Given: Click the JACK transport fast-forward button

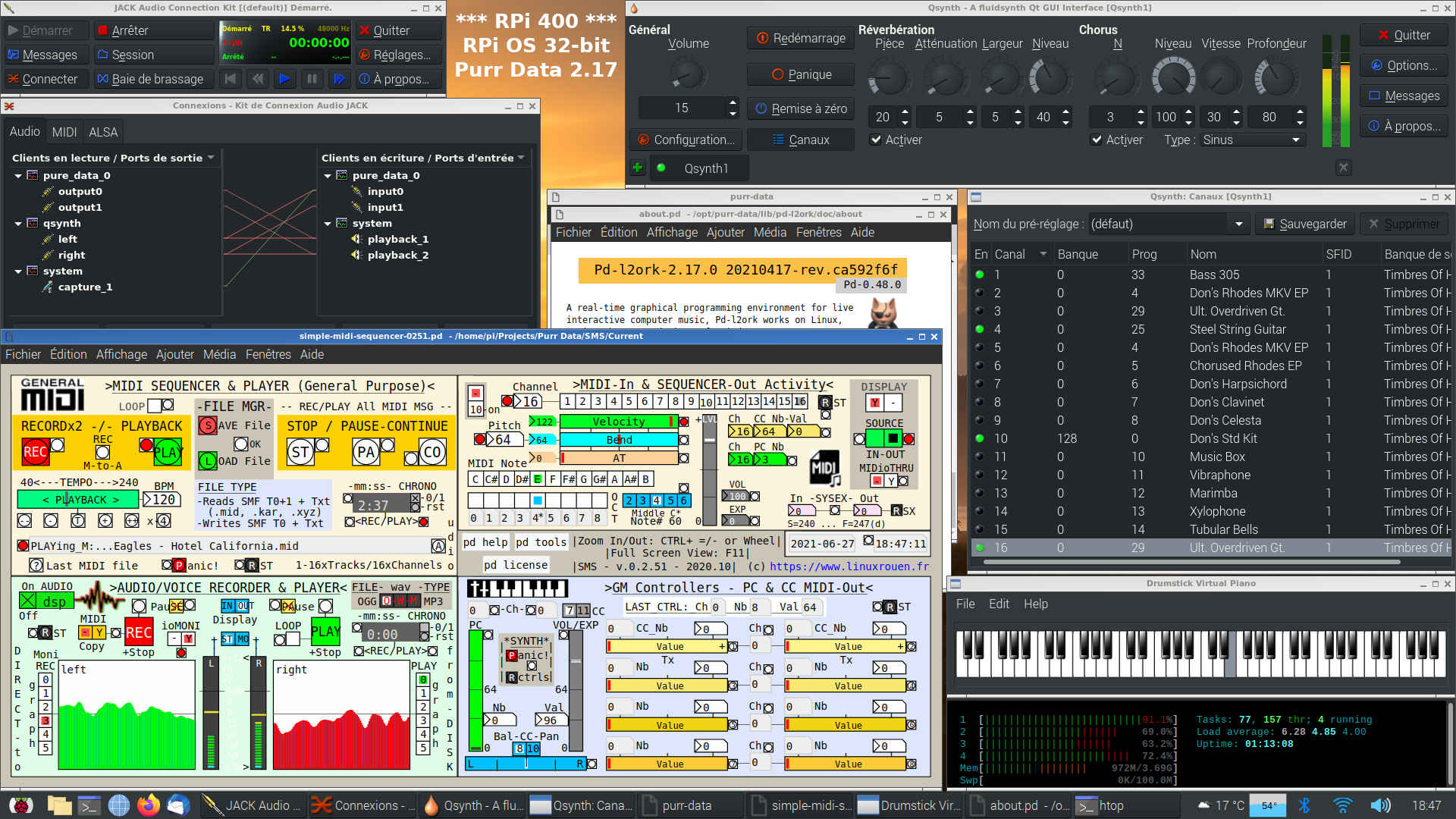Looking at the screenshot, I should (x=339, y=79).
